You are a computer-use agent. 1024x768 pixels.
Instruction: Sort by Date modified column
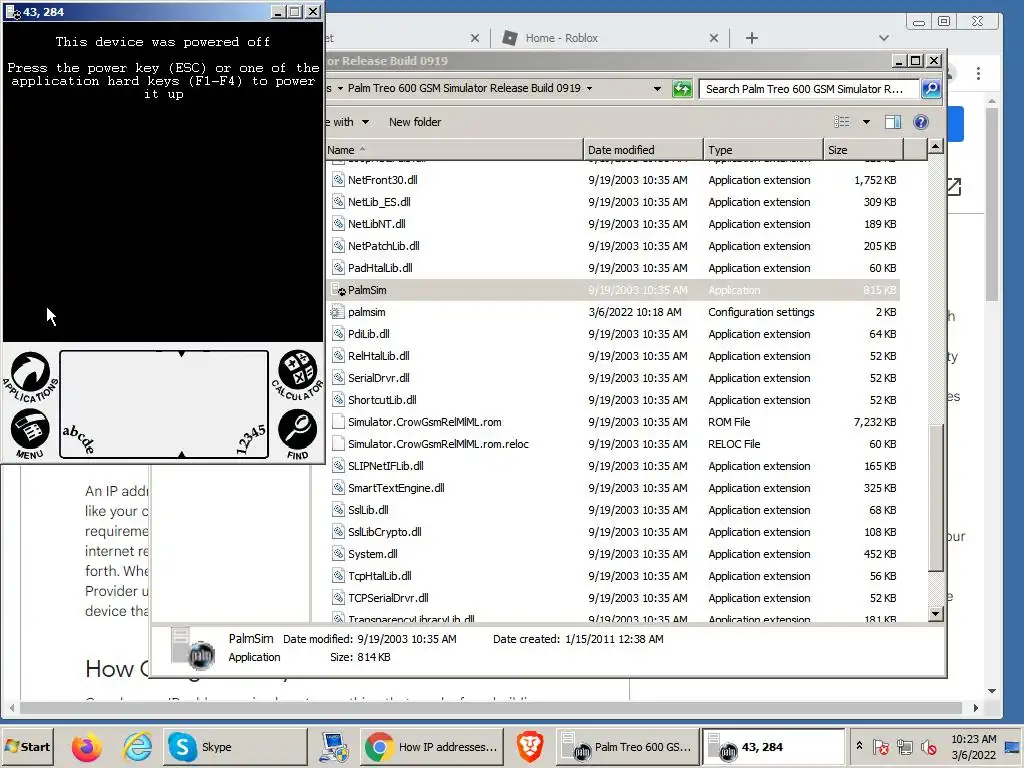pyautogui.click(x=643, y=150)
